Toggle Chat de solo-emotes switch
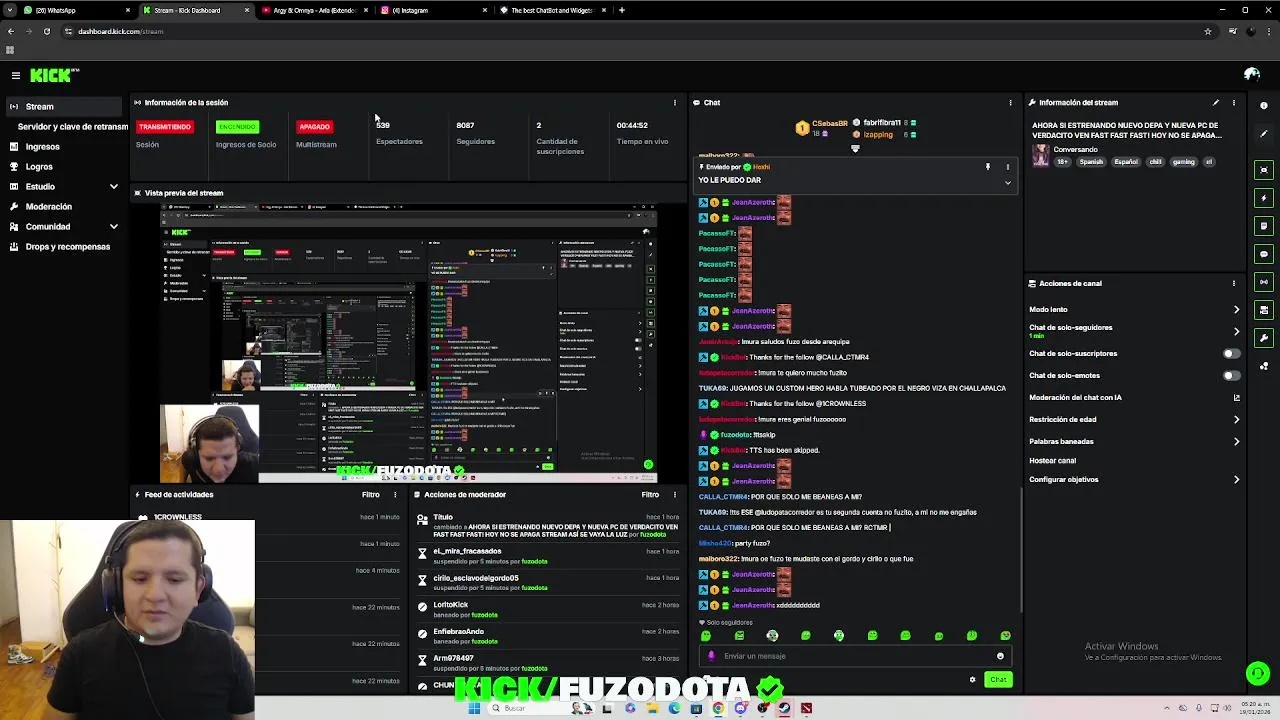 click(1231, 375)
